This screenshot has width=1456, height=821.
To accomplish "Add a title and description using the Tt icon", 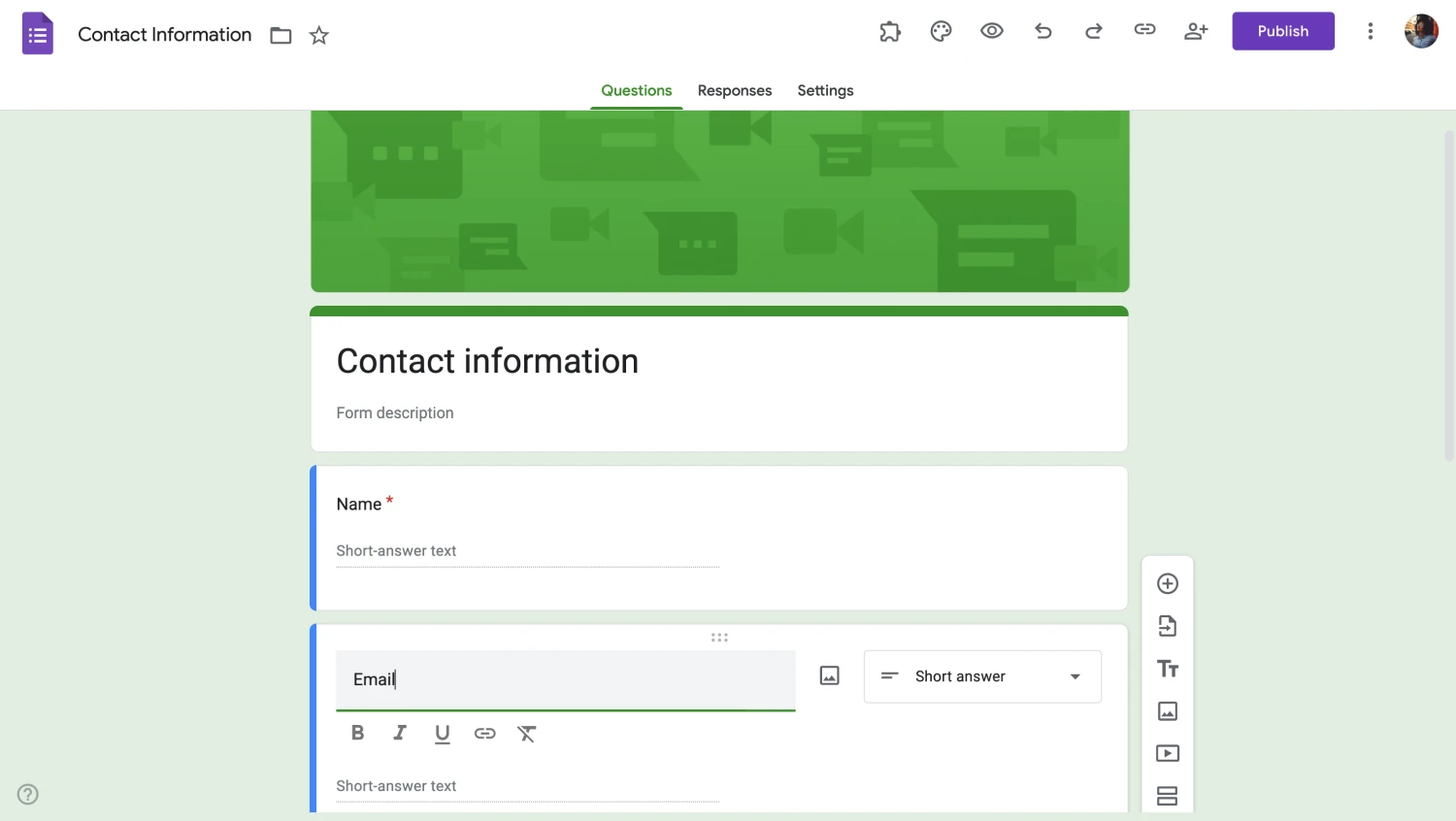I will (x=1167, y=669).
